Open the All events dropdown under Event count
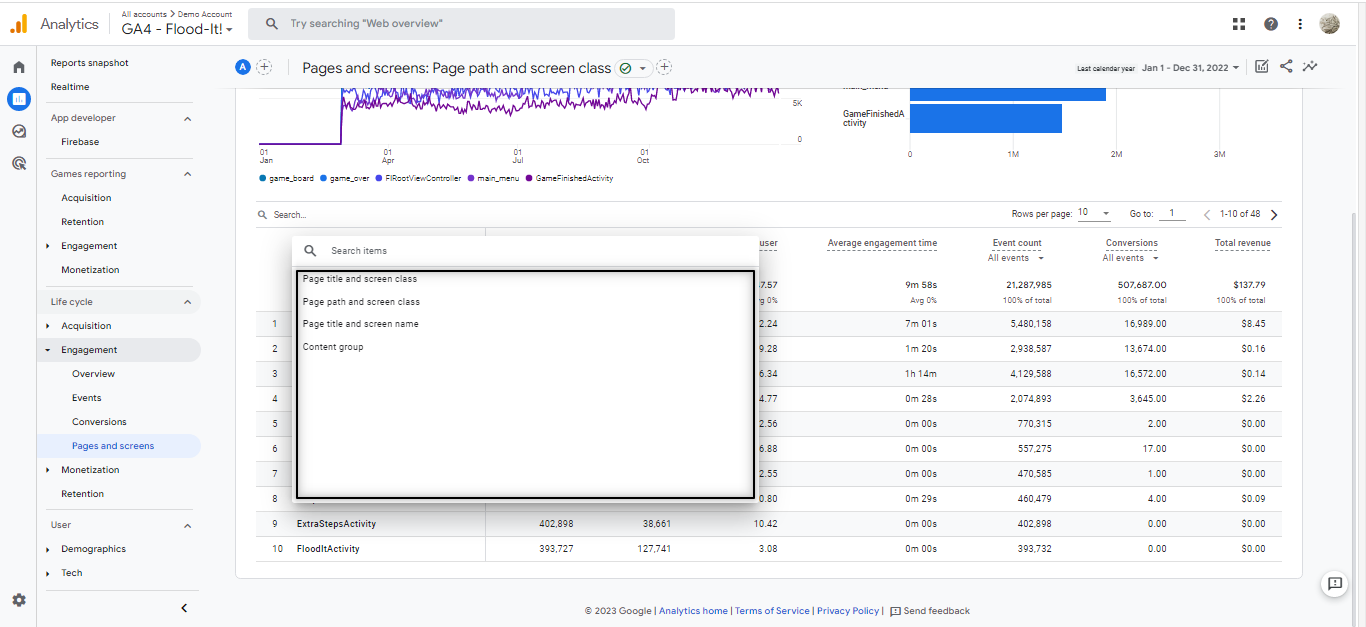The image size is (1366, 627). click(x=1017, y=258)
